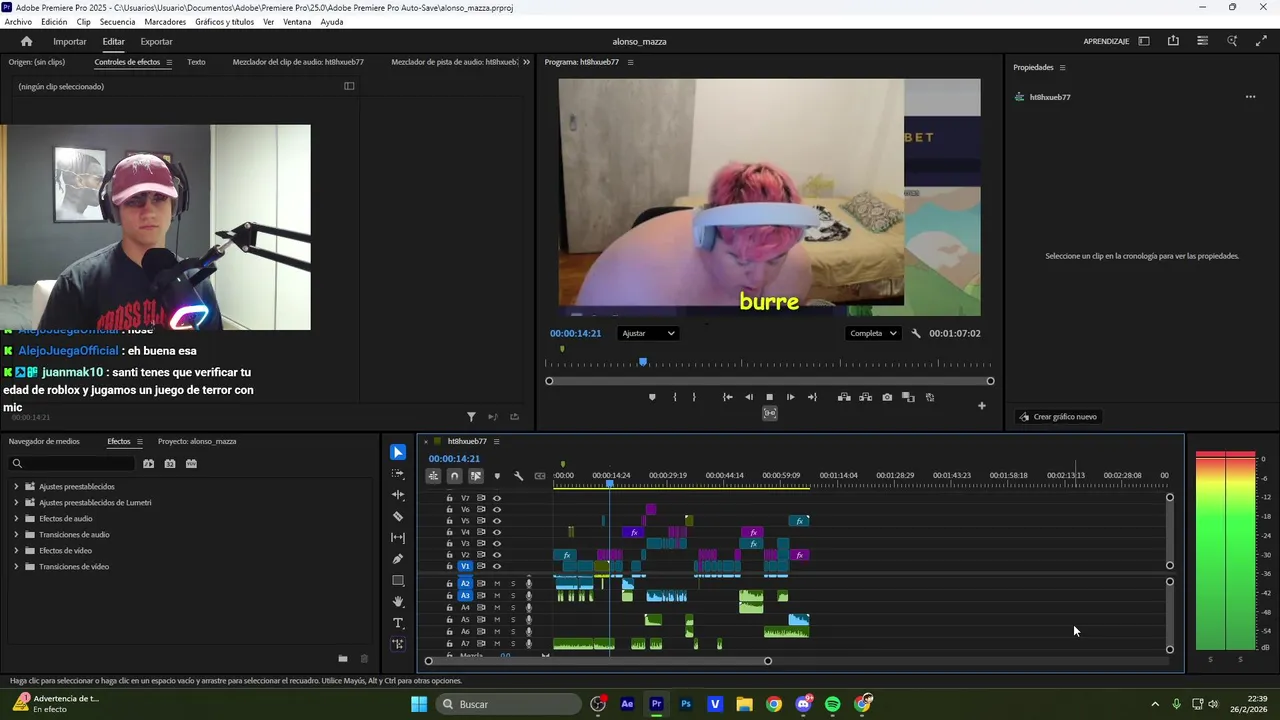Image resolution: width=1280 pixels, height=720 pixels.
Task: Toggle snap magnet in timeline
Action: pos(454,476)
